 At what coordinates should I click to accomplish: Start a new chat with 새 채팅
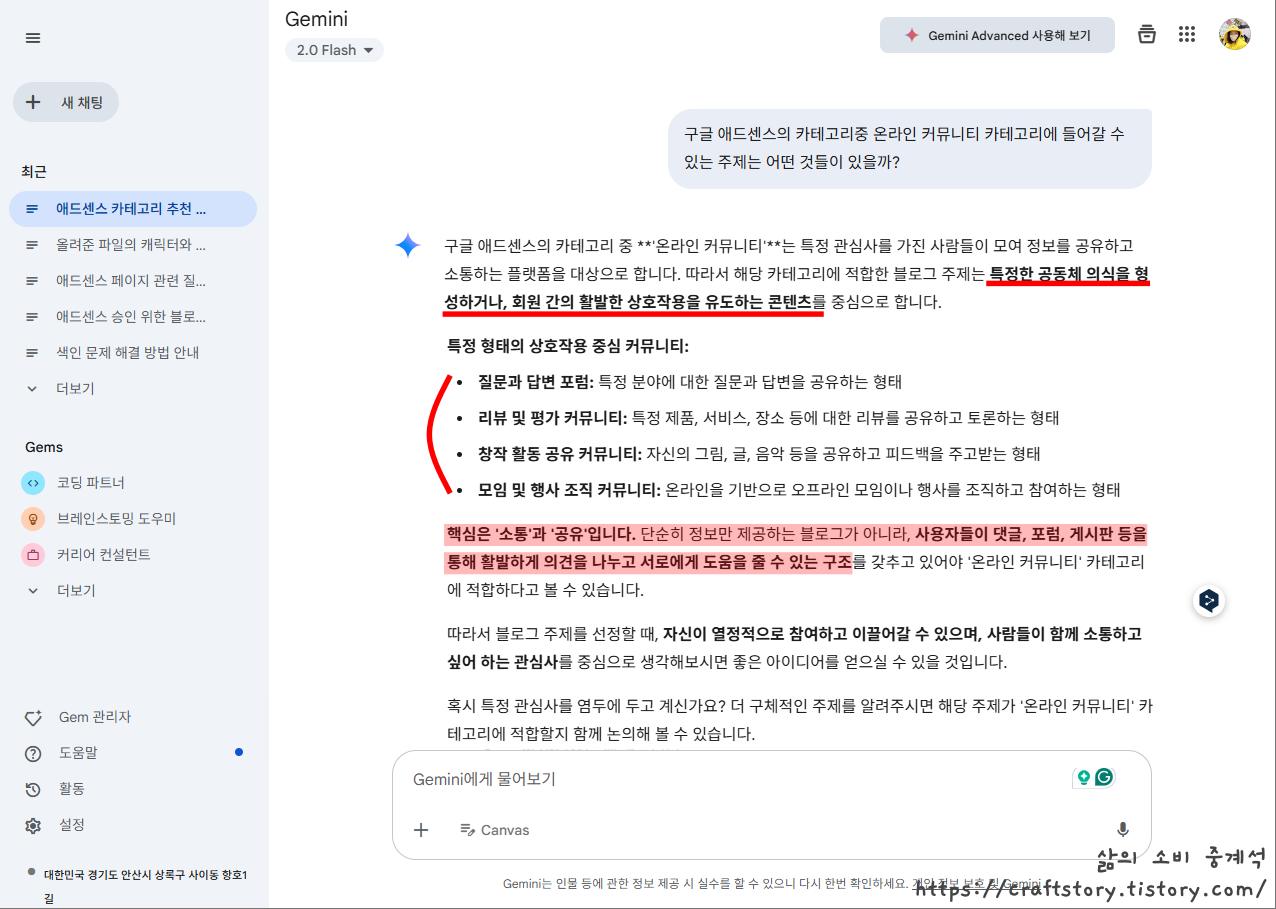(x=66, y=102)
